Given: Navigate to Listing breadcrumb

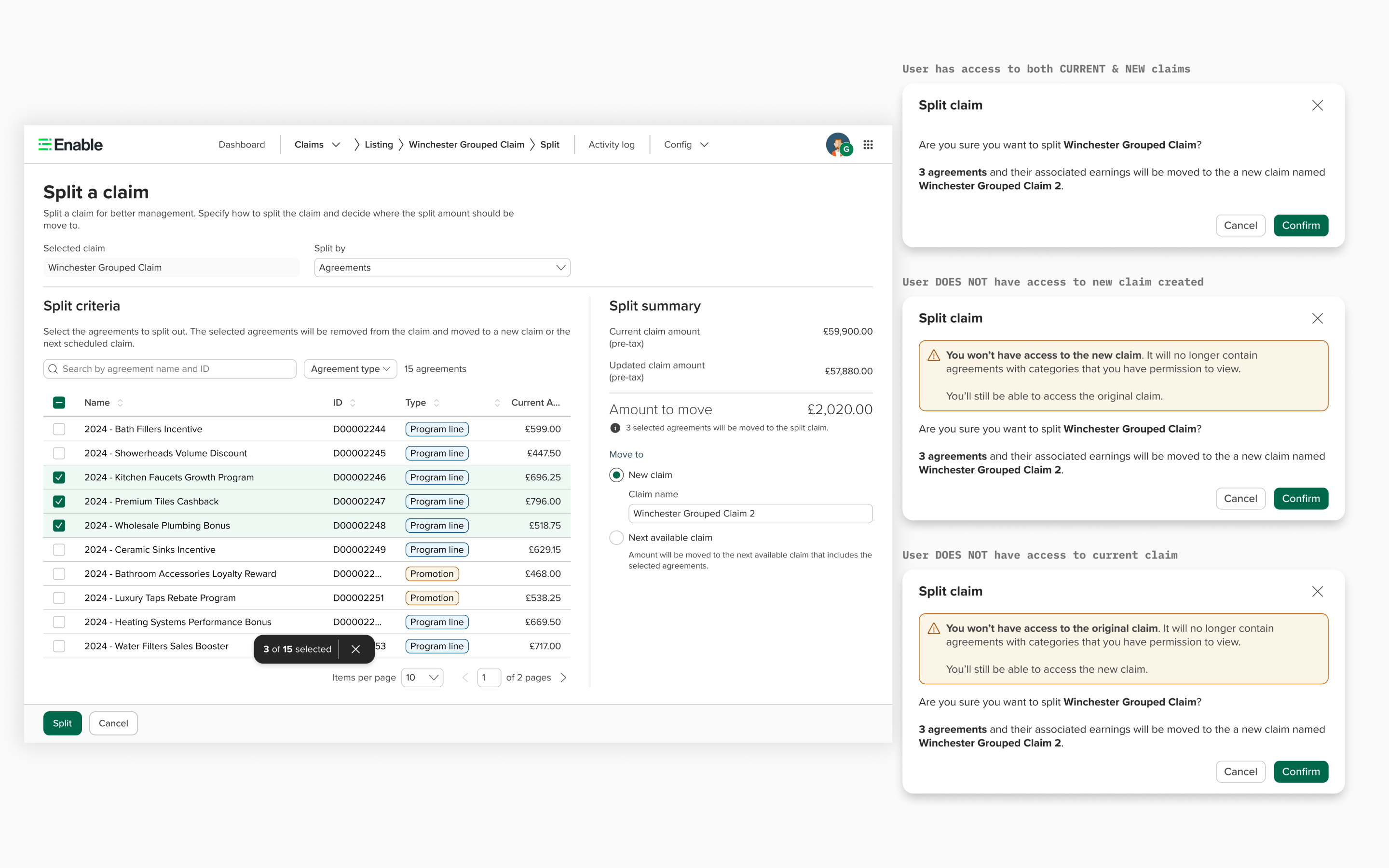Looking at the screenshot, I should point(379,145).
